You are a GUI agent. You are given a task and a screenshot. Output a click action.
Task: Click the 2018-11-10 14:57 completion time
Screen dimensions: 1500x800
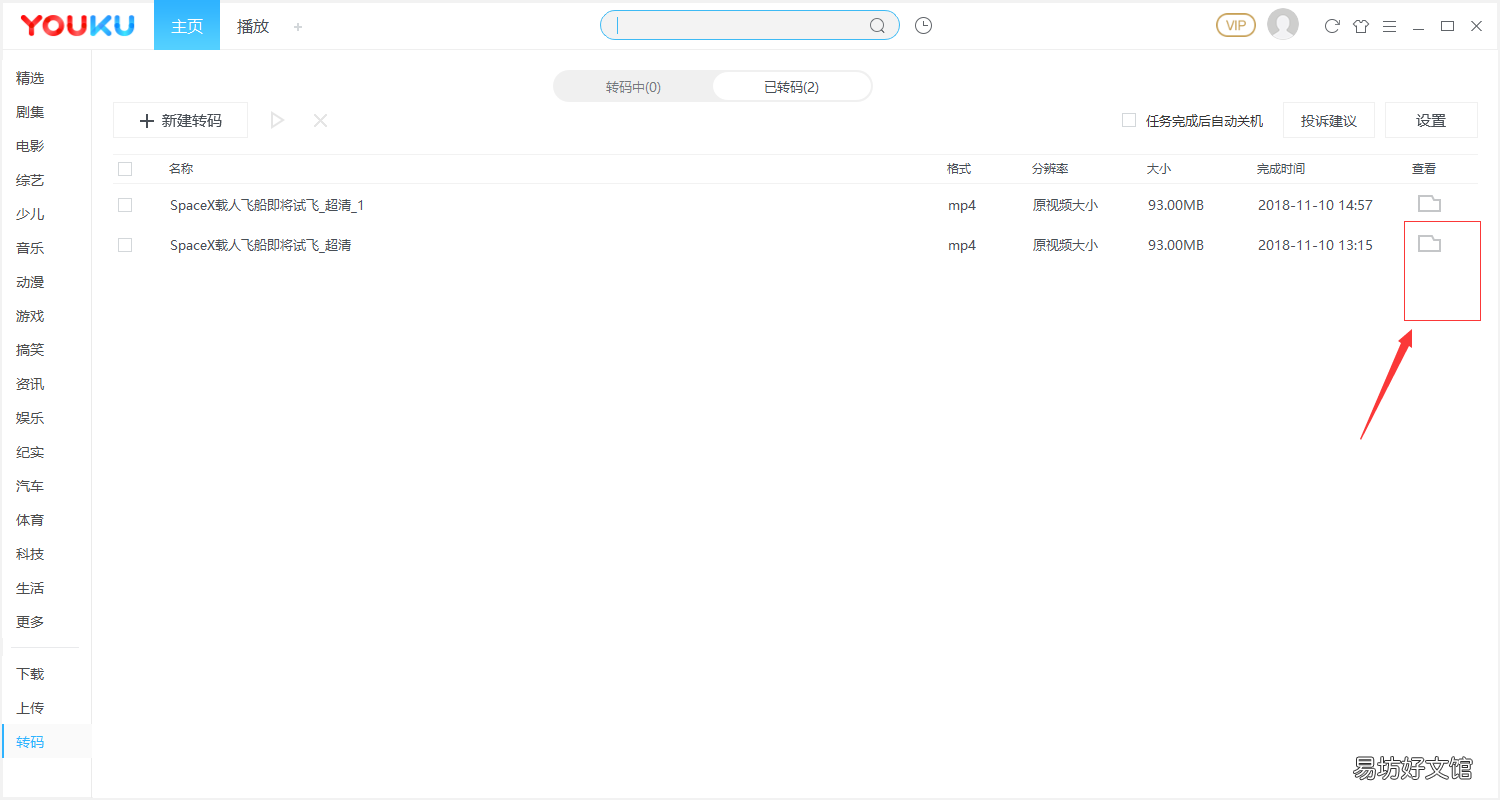(x=1315, y=205)
